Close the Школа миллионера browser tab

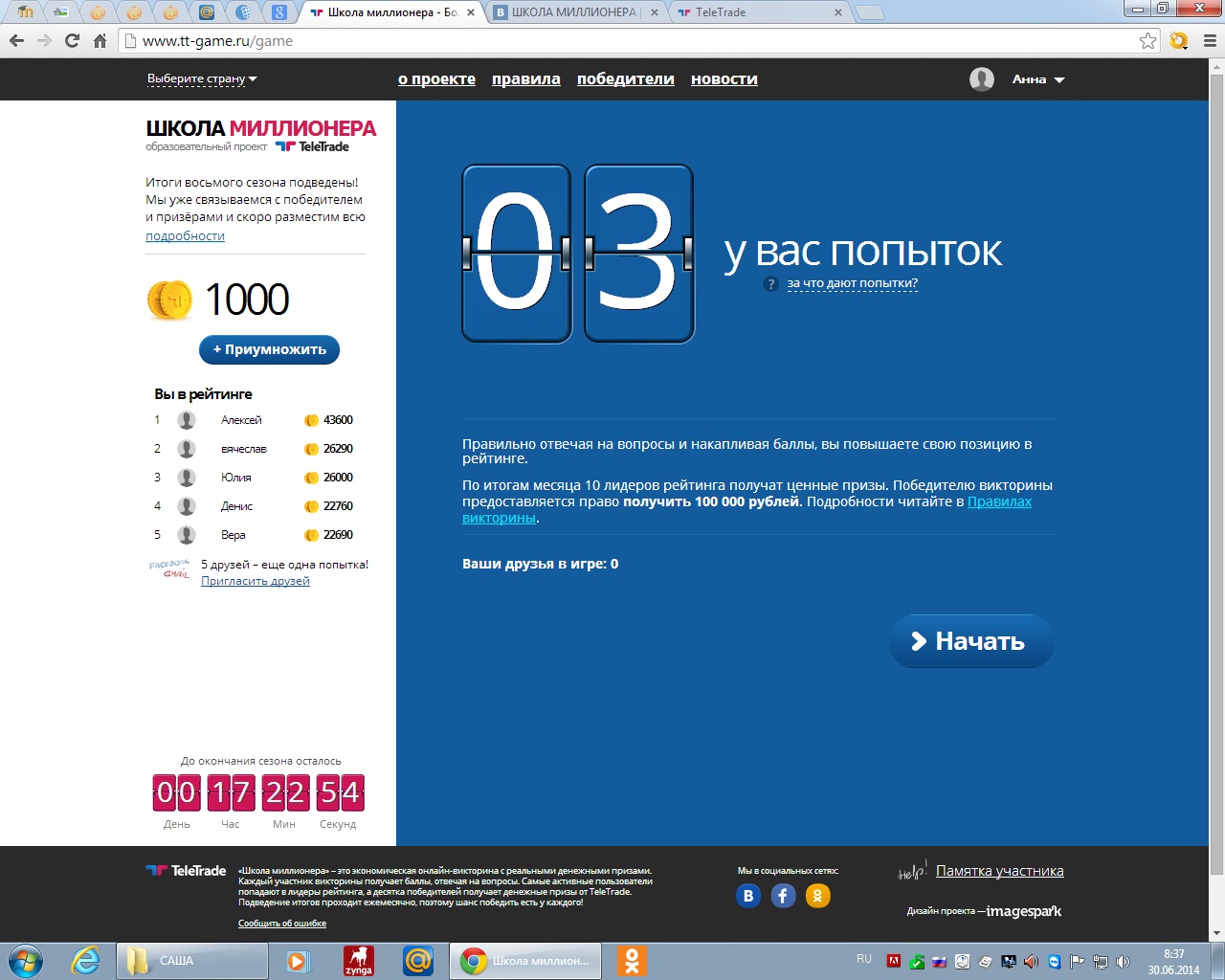(x=471, y=12)
